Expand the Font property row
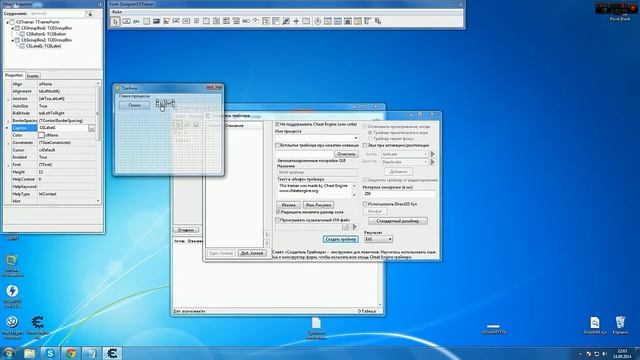 pos(8,165)
